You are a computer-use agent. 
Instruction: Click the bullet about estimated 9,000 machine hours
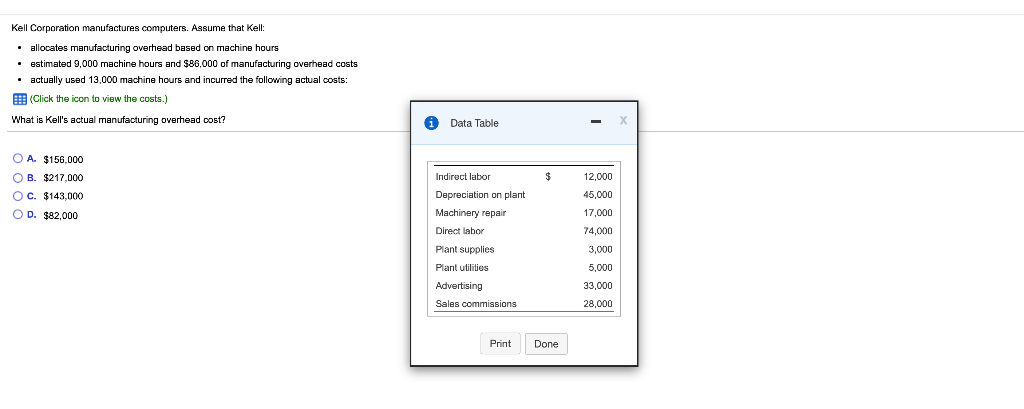[194, 64]
